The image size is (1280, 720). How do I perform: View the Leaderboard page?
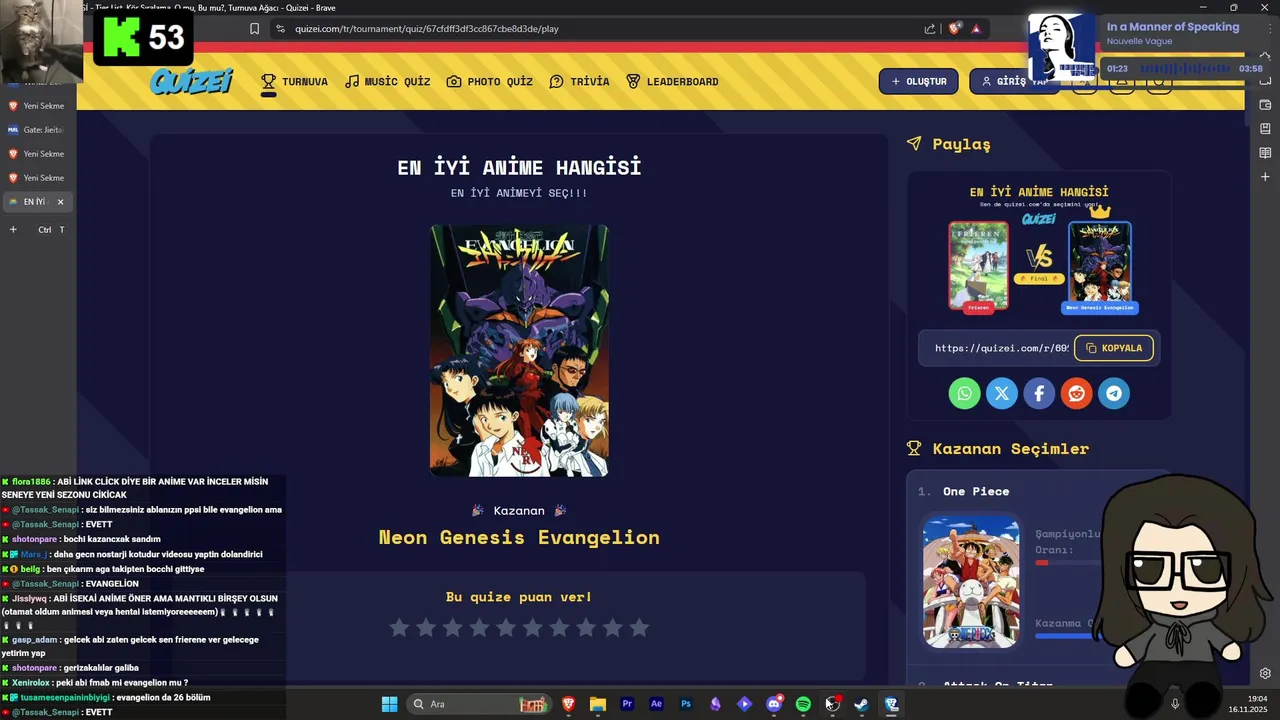click(x=672, y=82)
